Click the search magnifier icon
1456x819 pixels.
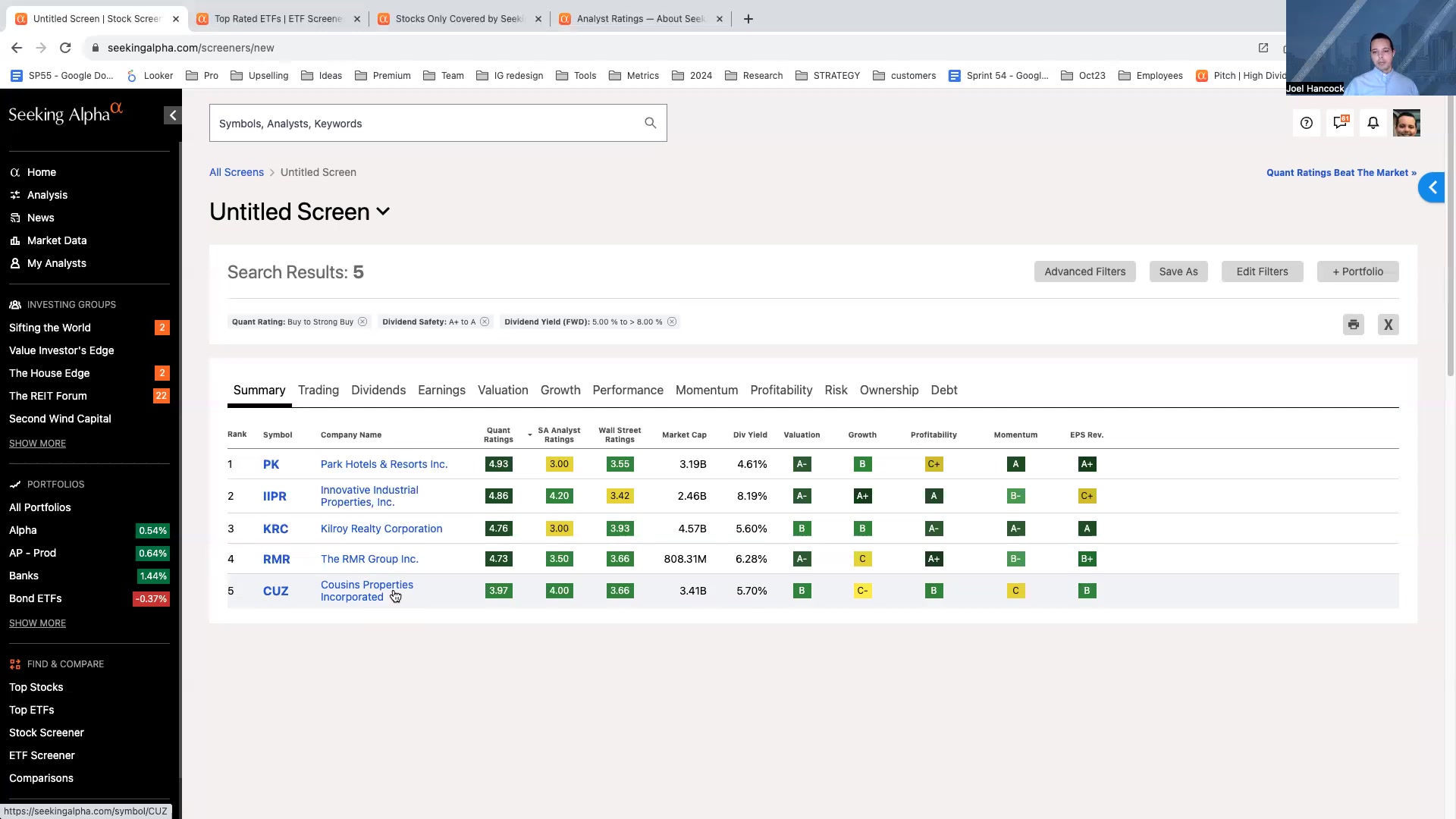(650, 123)
